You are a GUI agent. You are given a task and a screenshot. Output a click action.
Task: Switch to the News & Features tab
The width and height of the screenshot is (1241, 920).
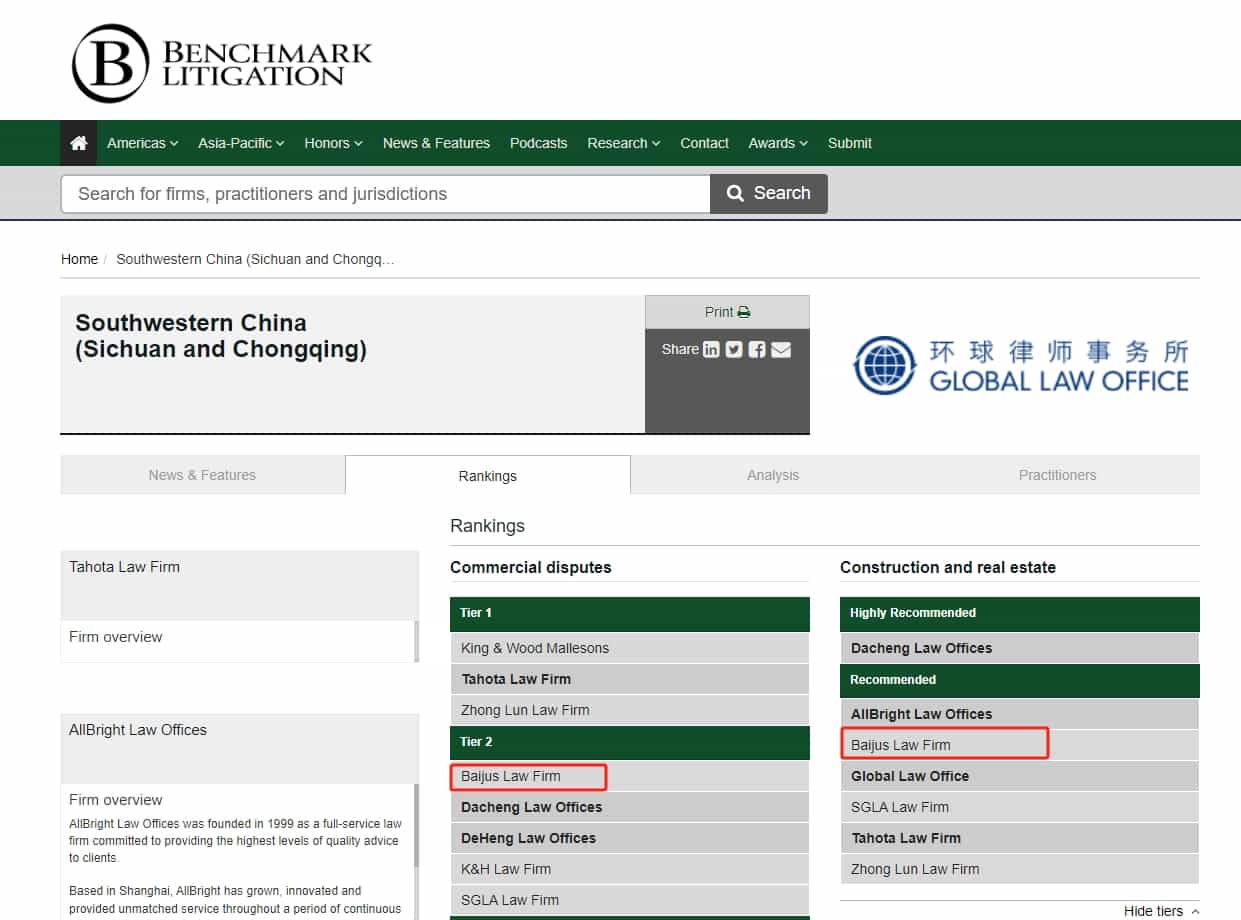[x=202, y=475]
